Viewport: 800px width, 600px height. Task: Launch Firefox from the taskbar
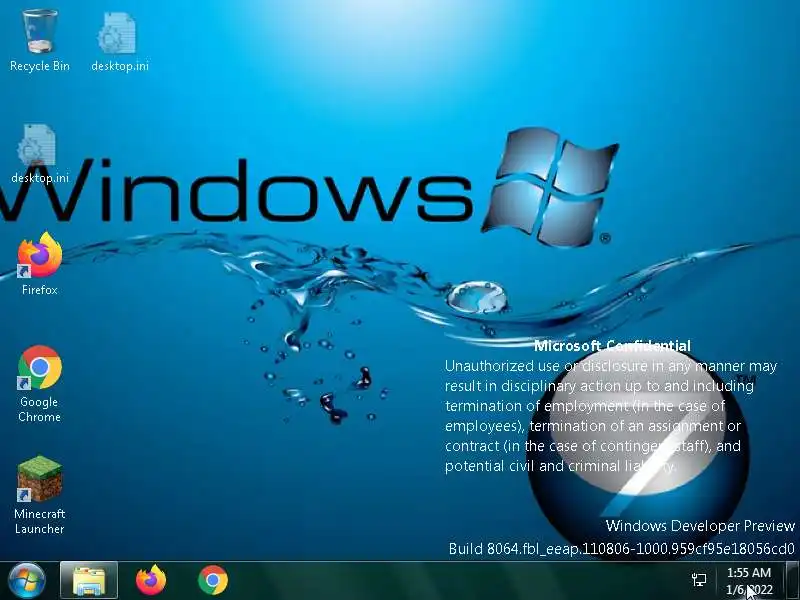pyautogui.click(x=151, y=581)
